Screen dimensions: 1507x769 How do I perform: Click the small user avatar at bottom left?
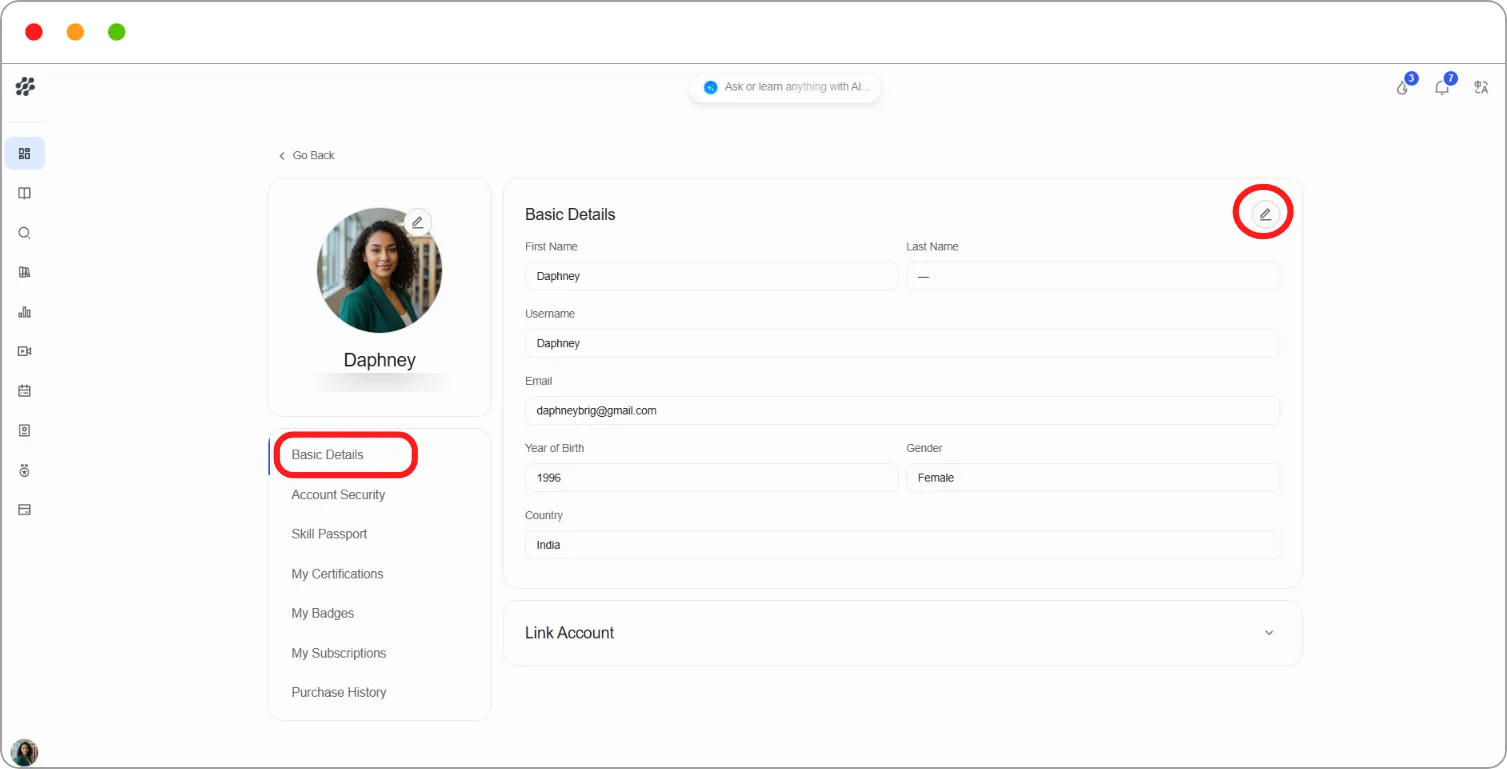[24, 752]
